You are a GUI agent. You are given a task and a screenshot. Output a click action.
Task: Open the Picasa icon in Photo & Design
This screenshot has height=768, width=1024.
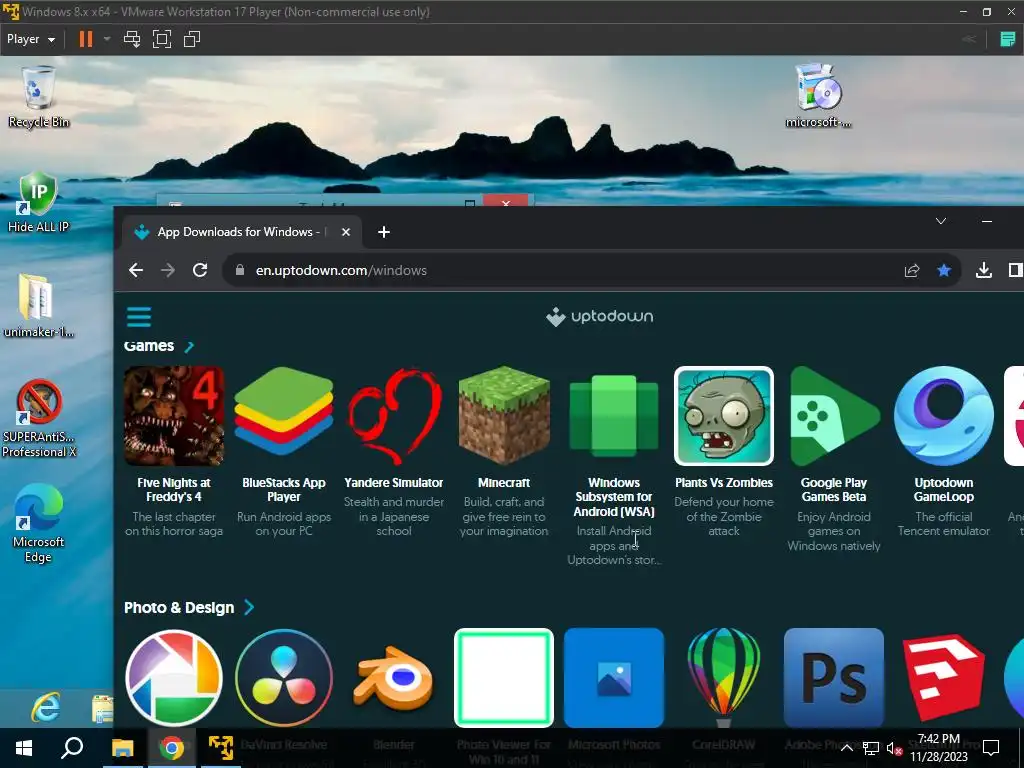[174, 678]
